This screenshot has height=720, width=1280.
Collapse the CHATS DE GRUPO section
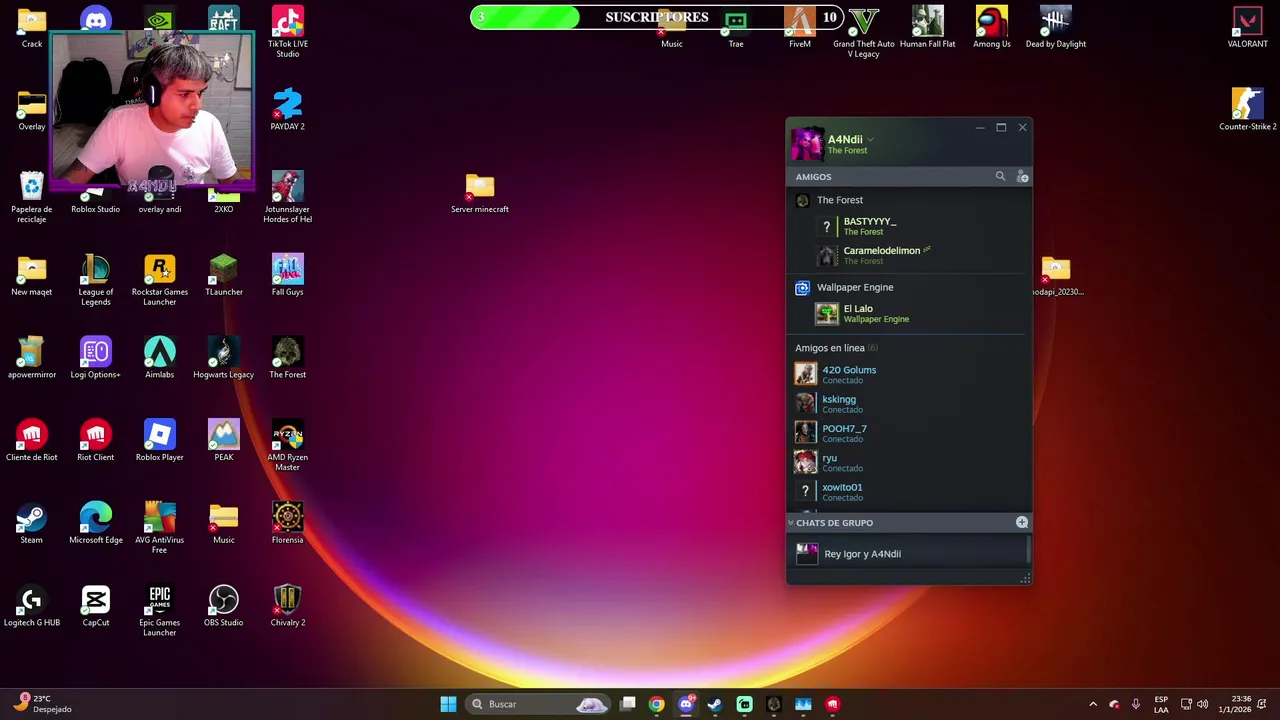[x=791, y=522]
